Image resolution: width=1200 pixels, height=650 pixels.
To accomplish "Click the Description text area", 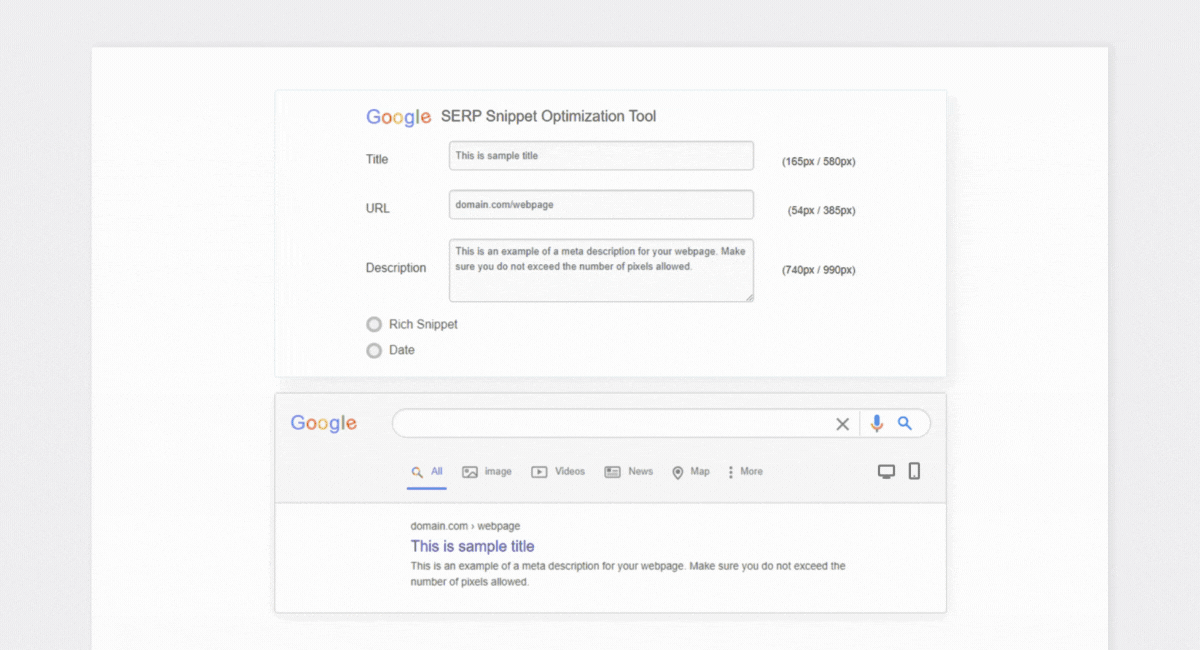I will (601, 270).
